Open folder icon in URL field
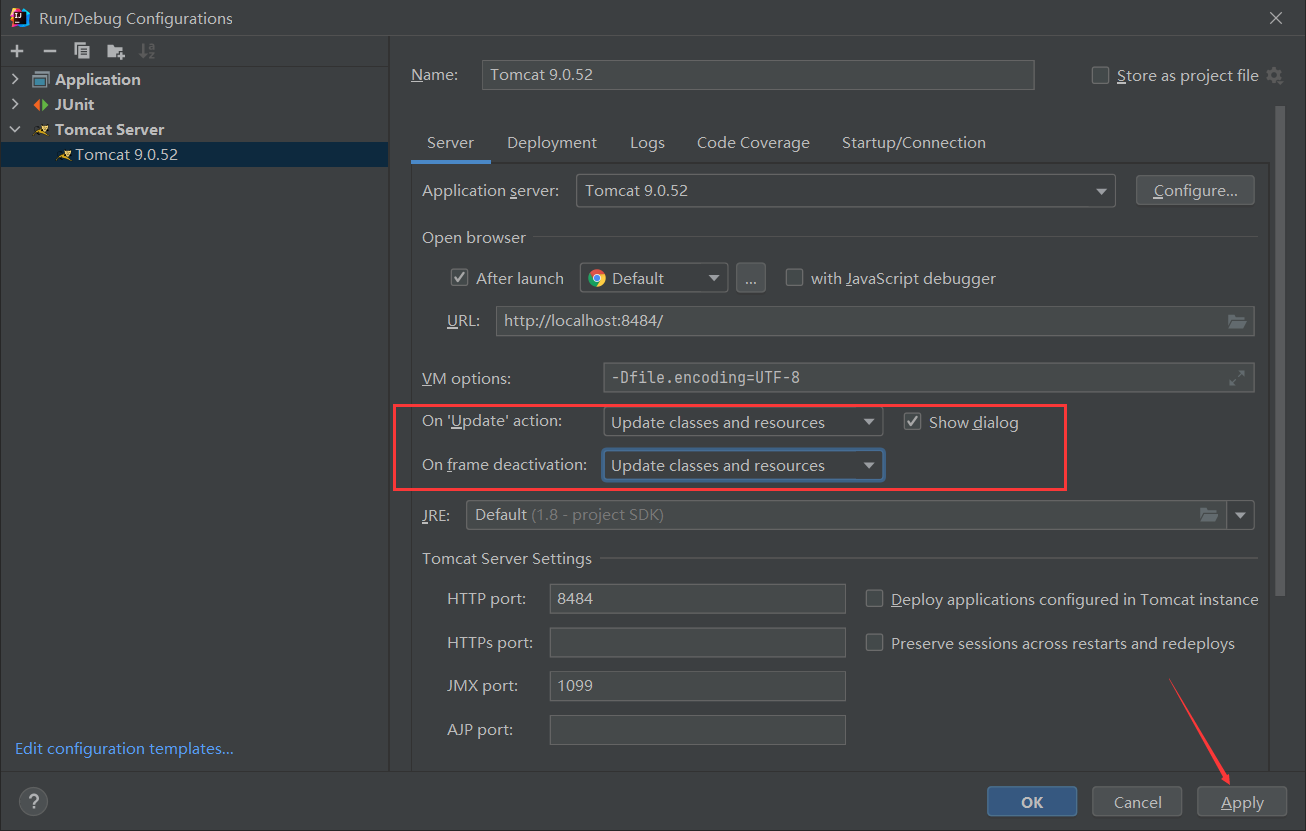Screen dimensions: 1306x831 (x=1237, y=321)
